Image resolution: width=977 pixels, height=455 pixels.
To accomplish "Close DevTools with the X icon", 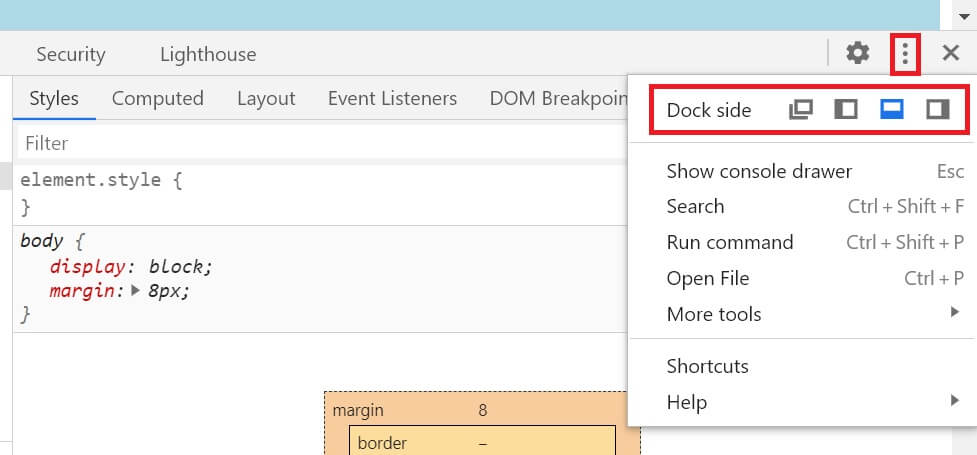I will click(x=951, y=53).
